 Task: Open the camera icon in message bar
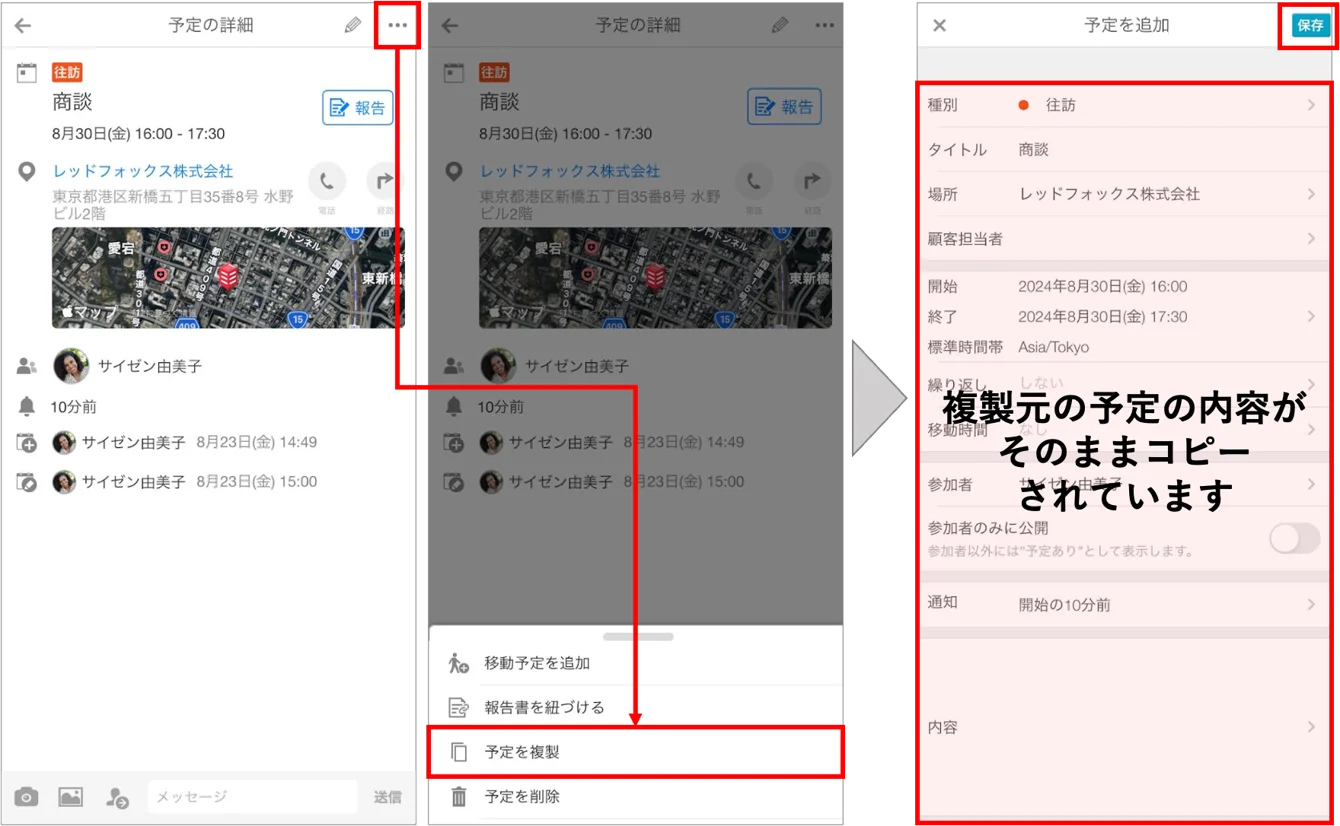coord(27,797)
